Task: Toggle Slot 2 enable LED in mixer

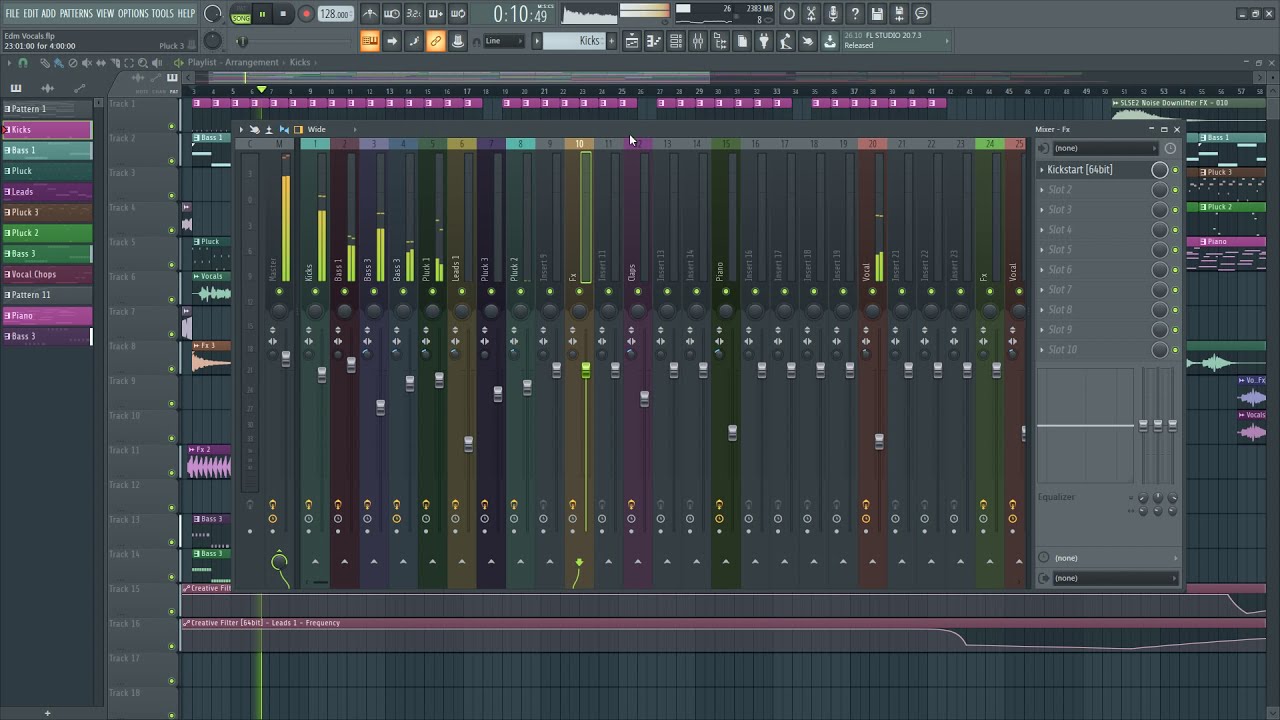Action: coord(1175,190)
